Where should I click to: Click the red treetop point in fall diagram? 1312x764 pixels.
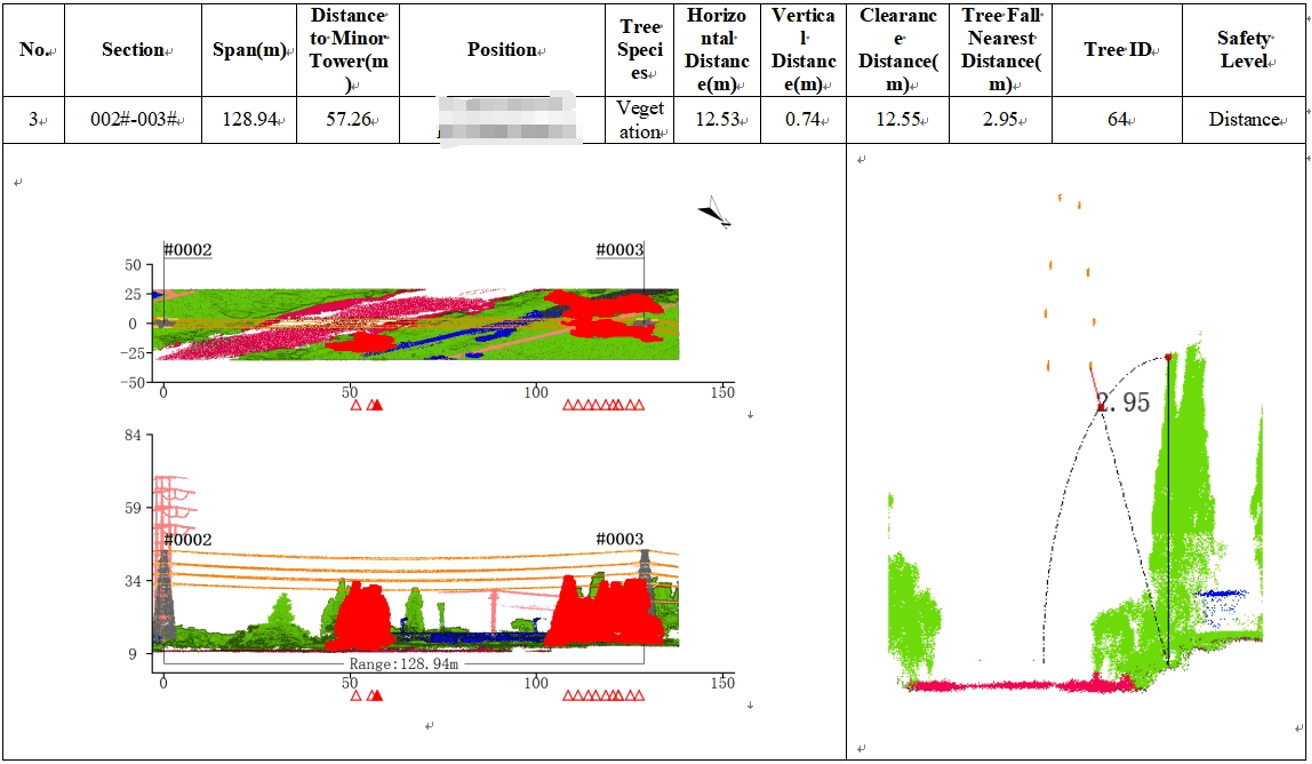(1168, 357)
